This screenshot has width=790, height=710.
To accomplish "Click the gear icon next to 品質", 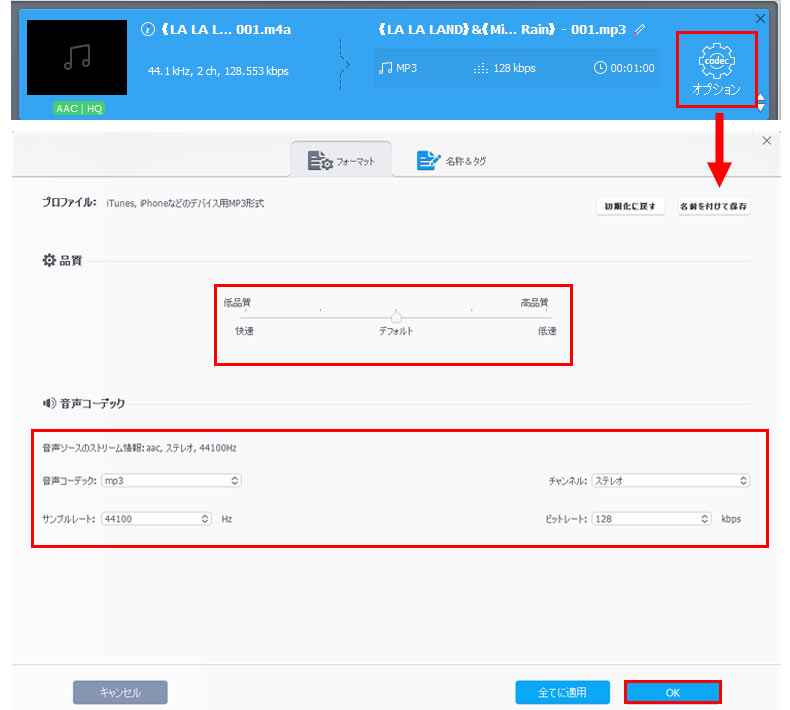I will 49,260.
